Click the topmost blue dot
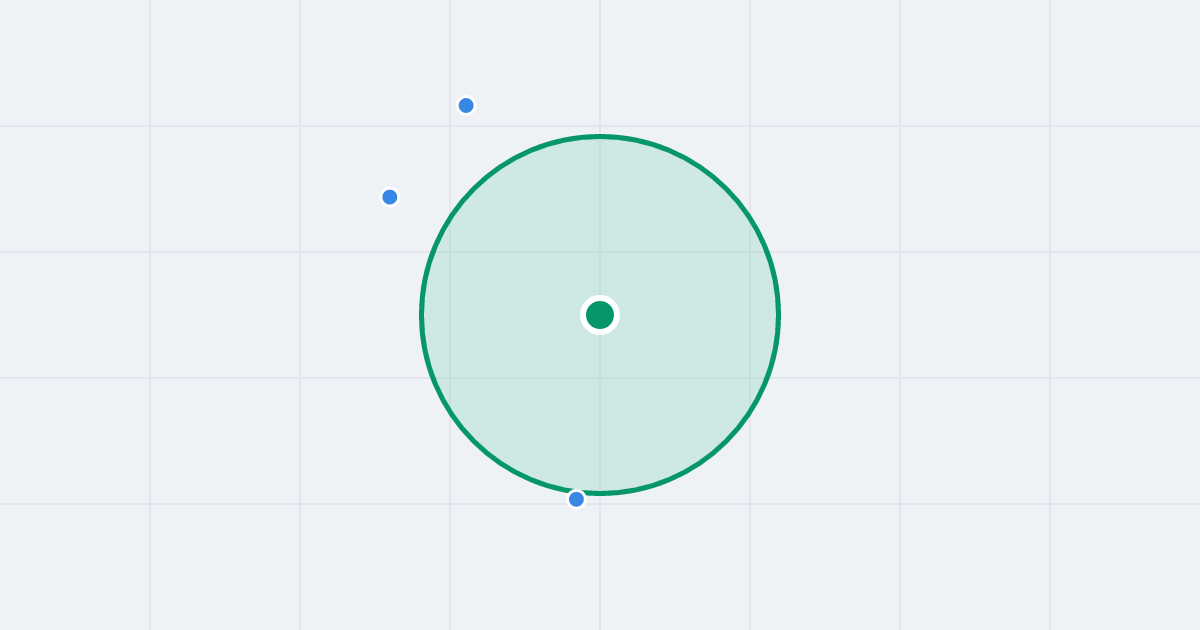Image resolution: width=1200 pixels, height=630 pixels. 466,105
